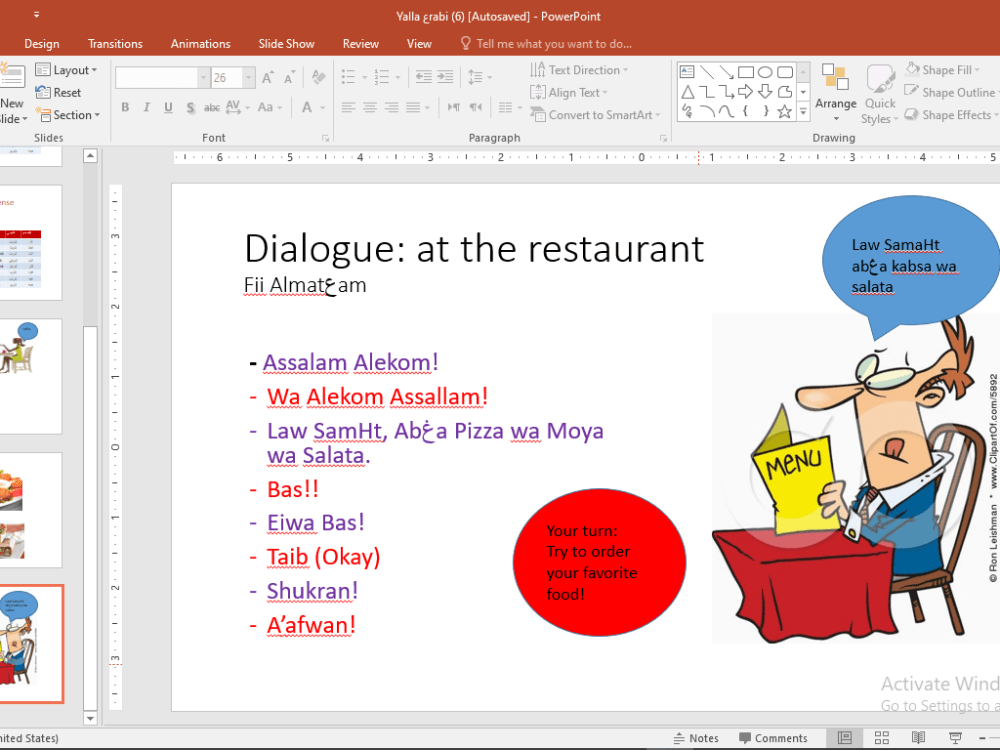This screenshot has height=750, width=1000.
Task: Open Font Color picker
Action: tap(312, 107)
